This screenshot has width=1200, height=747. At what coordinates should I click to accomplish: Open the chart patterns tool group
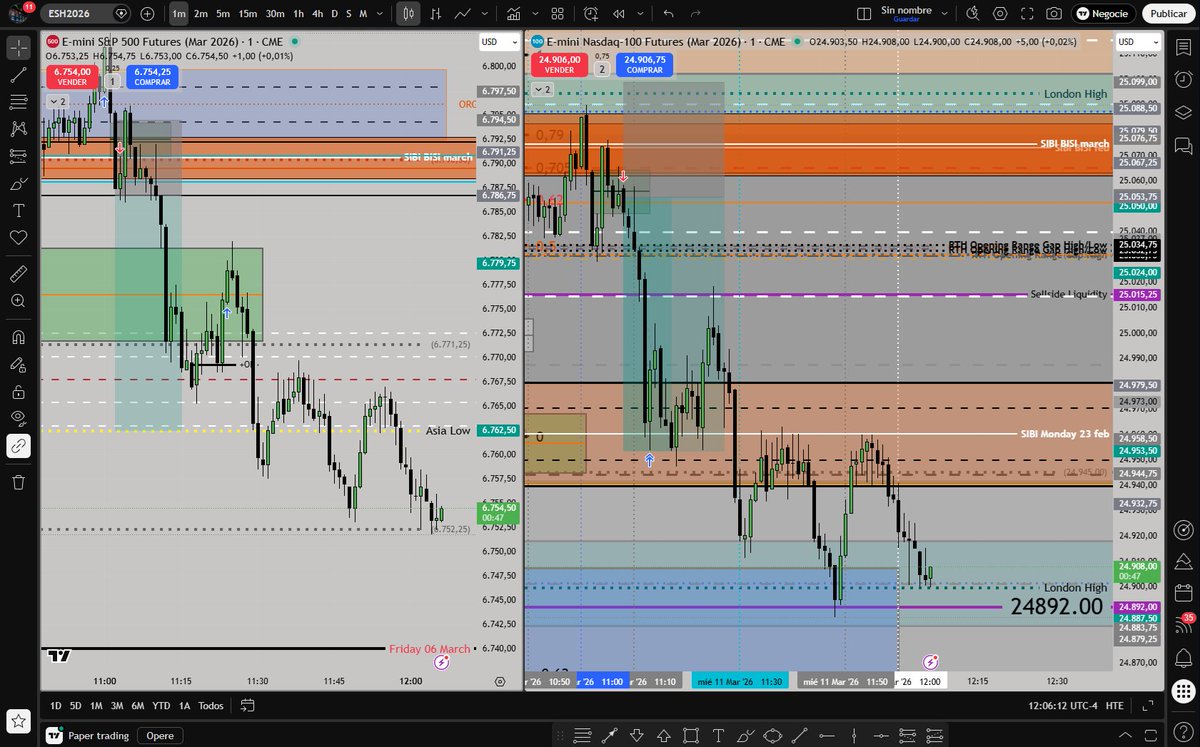18,129
